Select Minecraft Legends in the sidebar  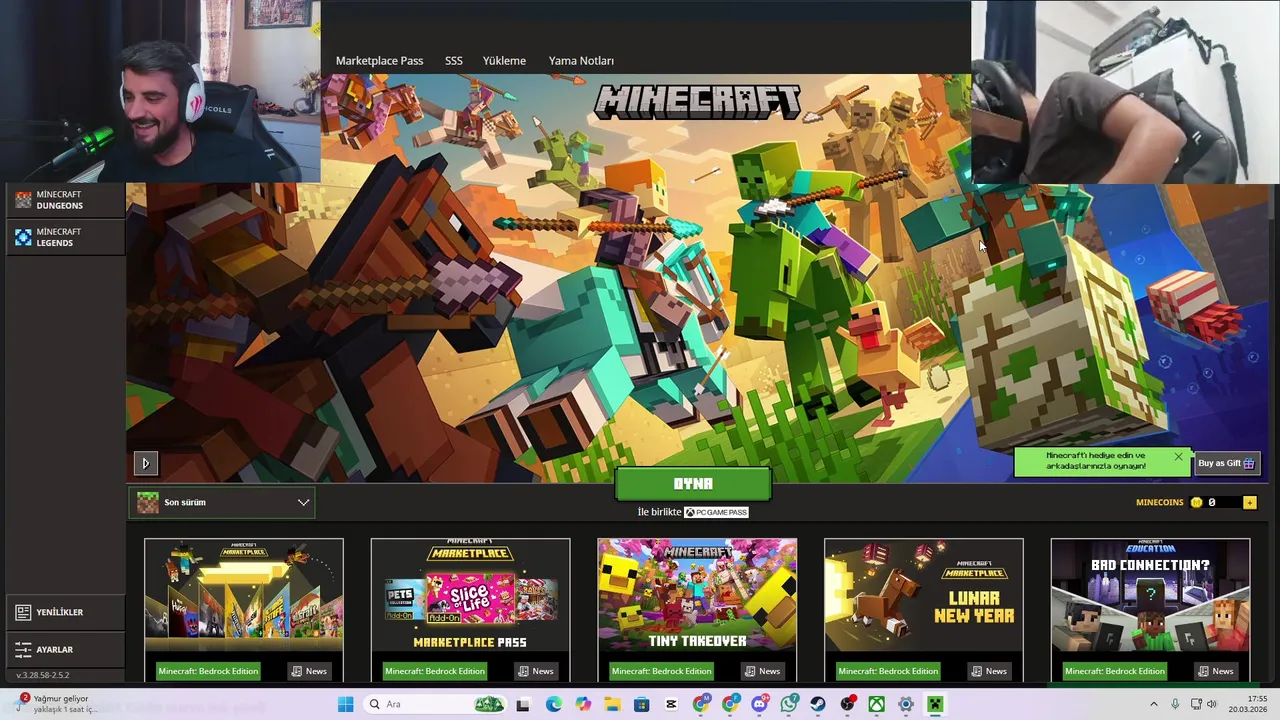[65, 237]
